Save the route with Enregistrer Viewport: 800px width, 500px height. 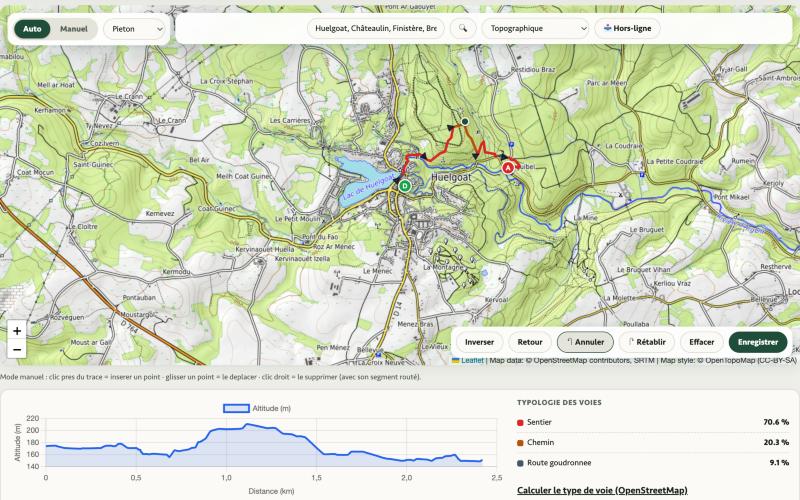pos(758,342)
